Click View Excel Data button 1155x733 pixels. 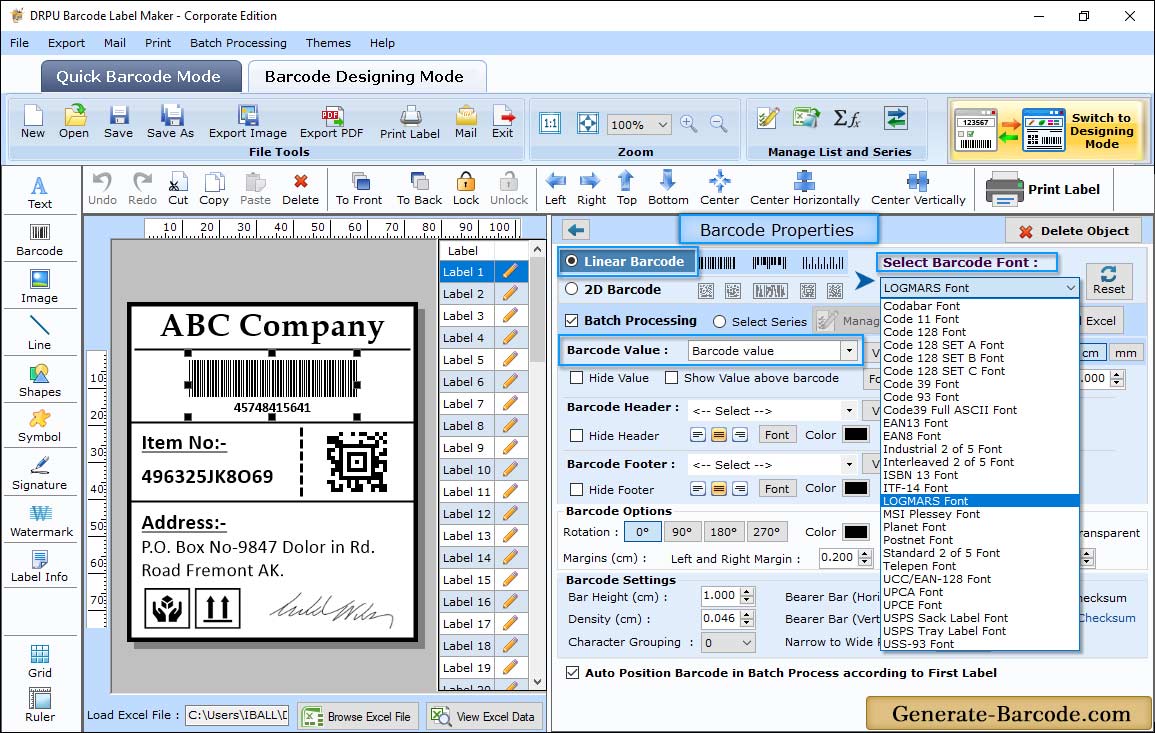click(x=485, y=717)
